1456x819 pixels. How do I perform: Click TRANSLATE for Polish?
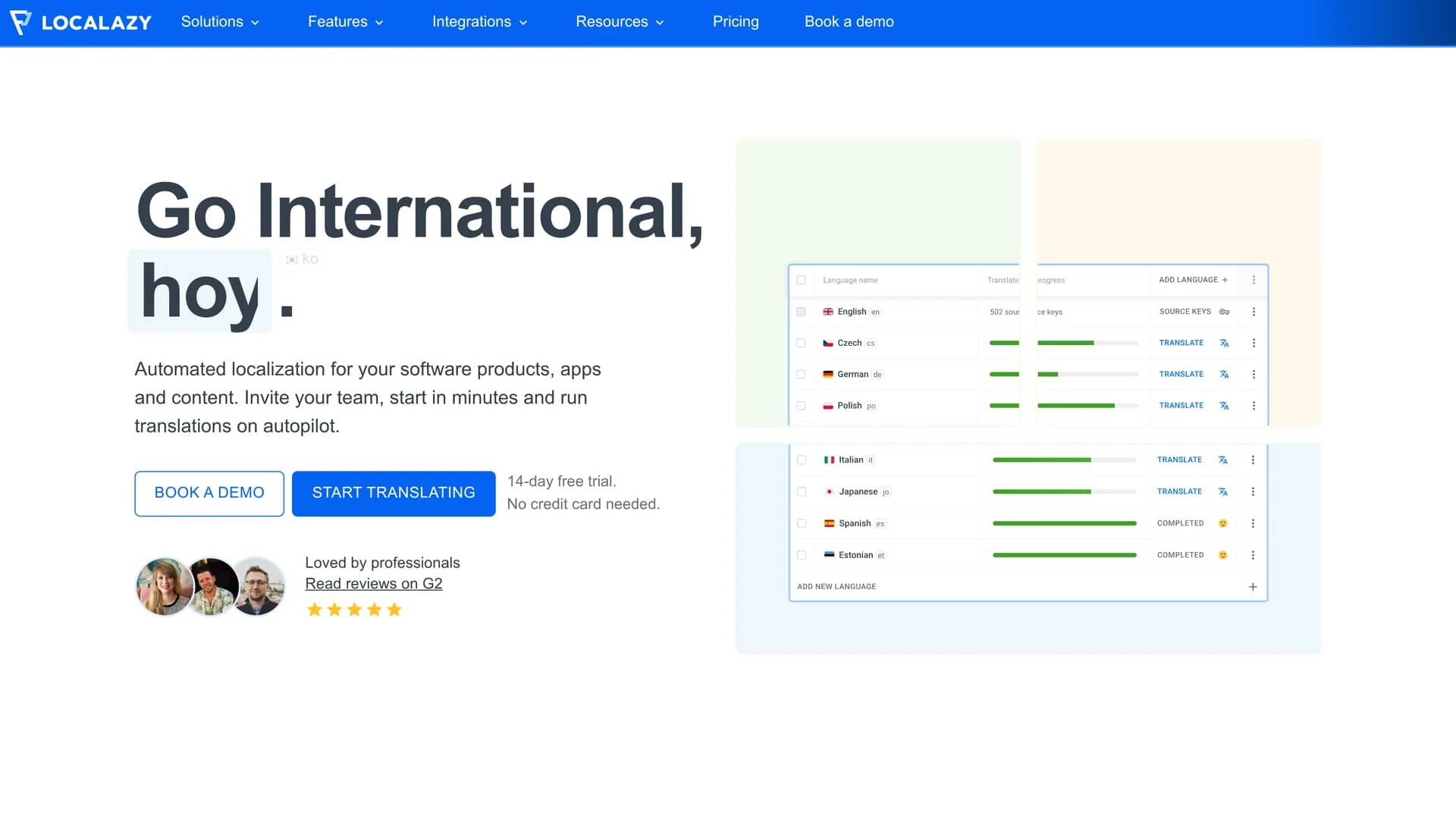click(x=1181, y=406)
